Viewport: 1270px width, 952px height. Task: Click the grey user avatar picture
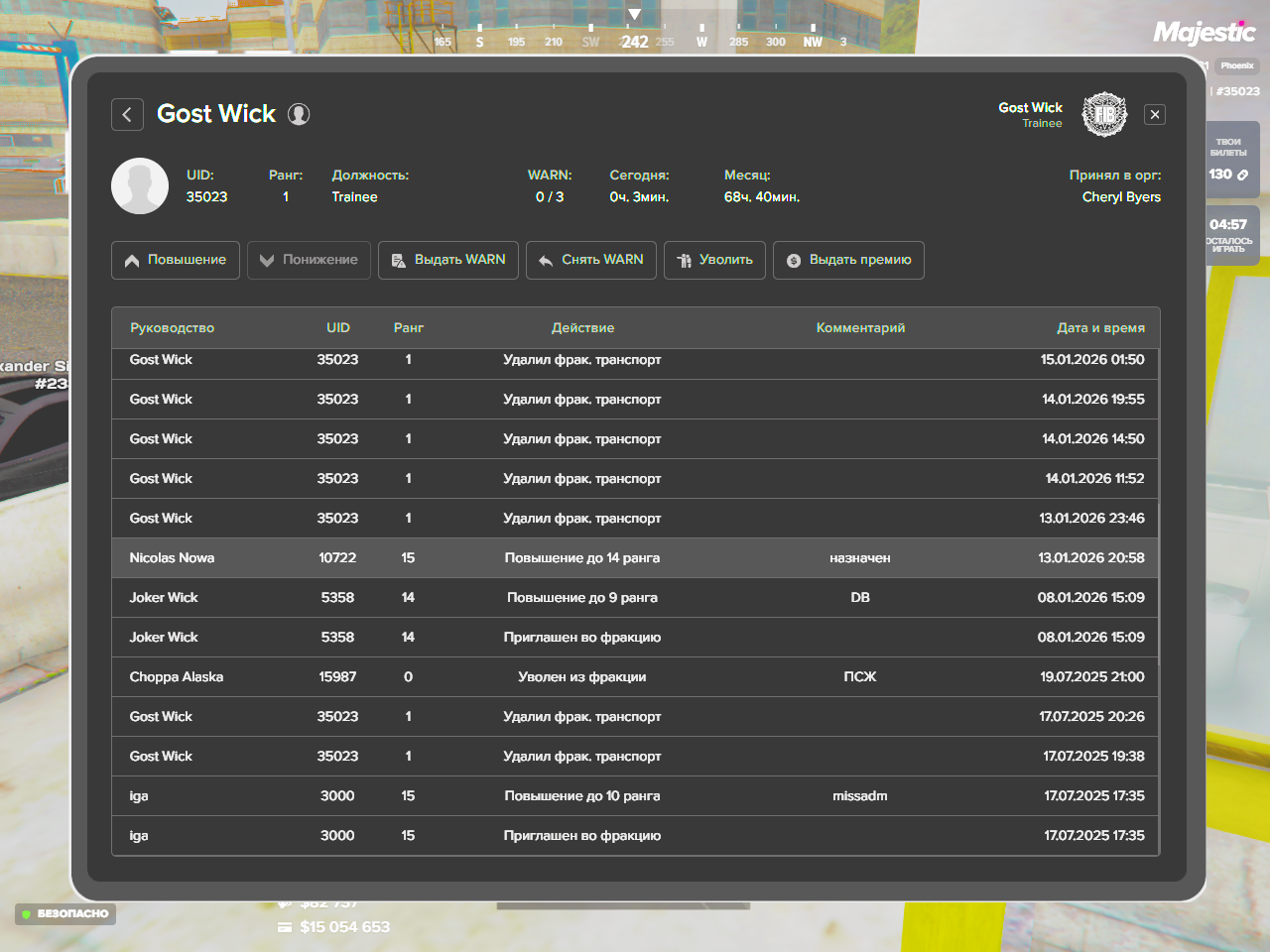(x=140, y=186)
